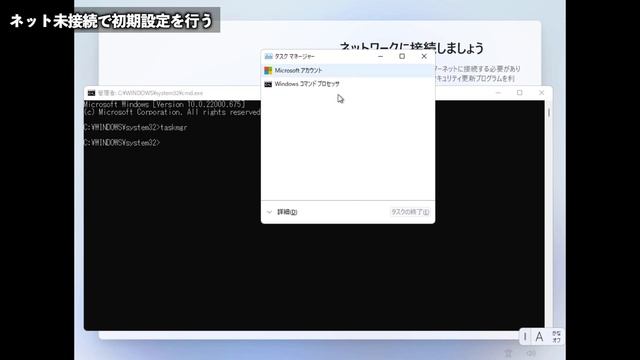
Task: Click the IME A input mode indicator
Action: [539, 337]
